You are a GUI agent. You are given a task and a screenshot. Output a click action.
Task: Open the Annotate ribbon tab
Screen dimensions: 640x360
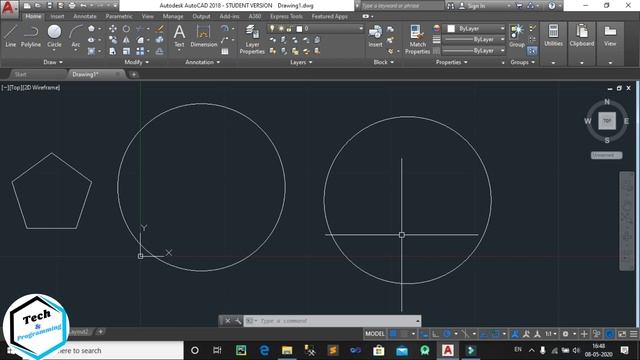(85, 16)
